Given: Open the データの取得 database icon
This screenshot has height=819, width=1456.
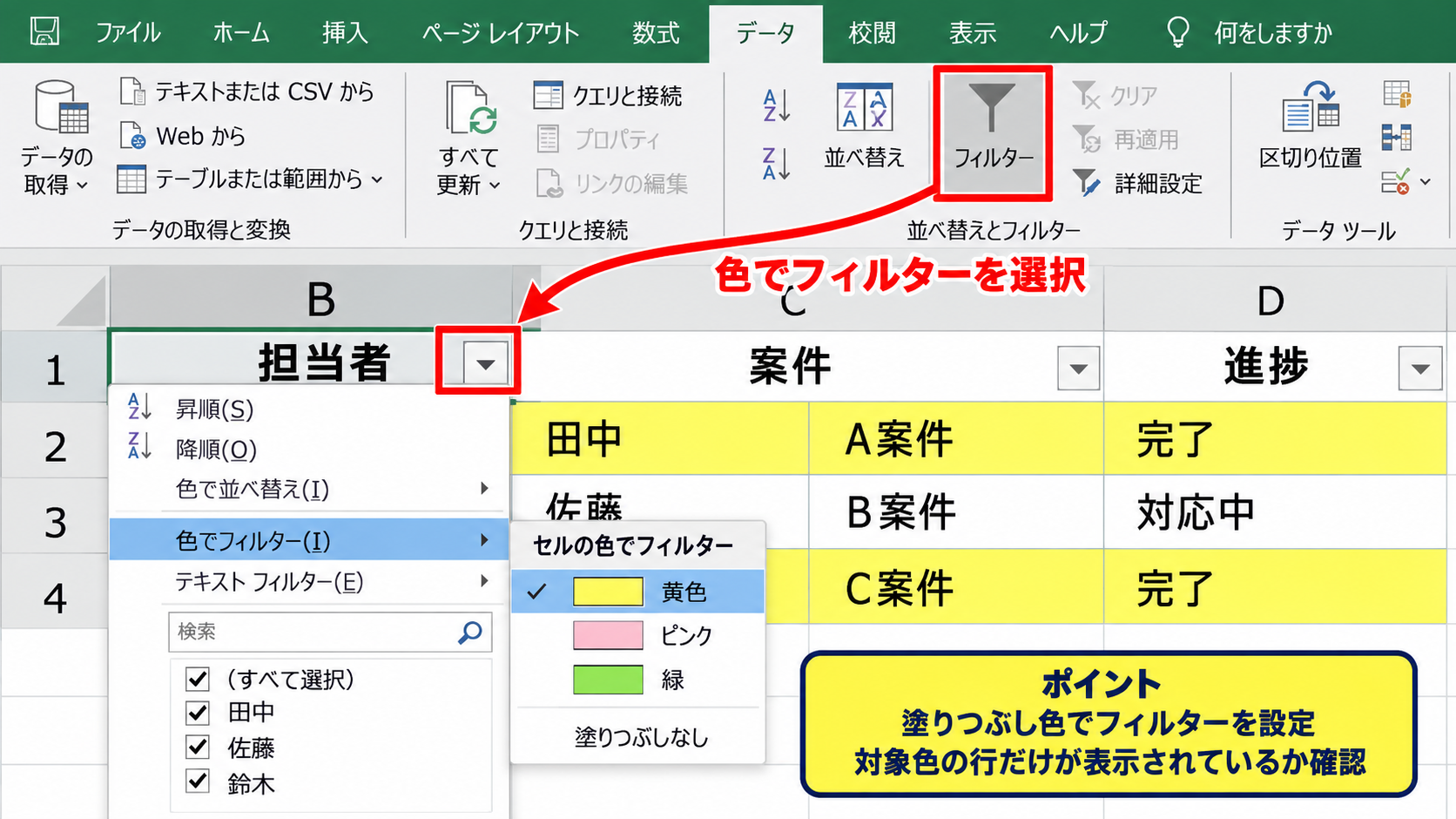Looking at the screenshot, I should point(61,108).
